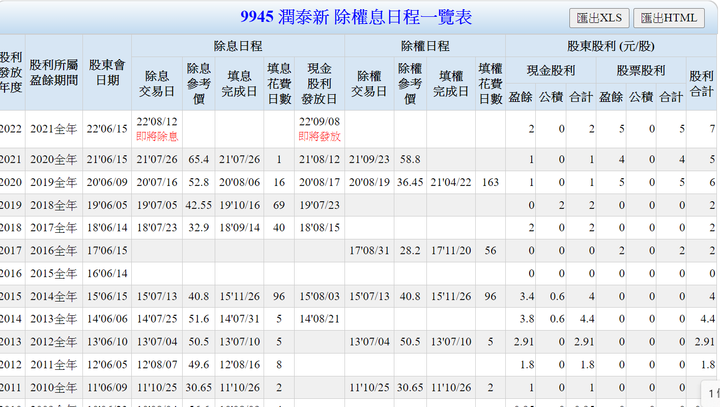Click the 除息交易日 column header
Image resolution: width=720 pixels, height=407 pixels.
click(157, 84)
